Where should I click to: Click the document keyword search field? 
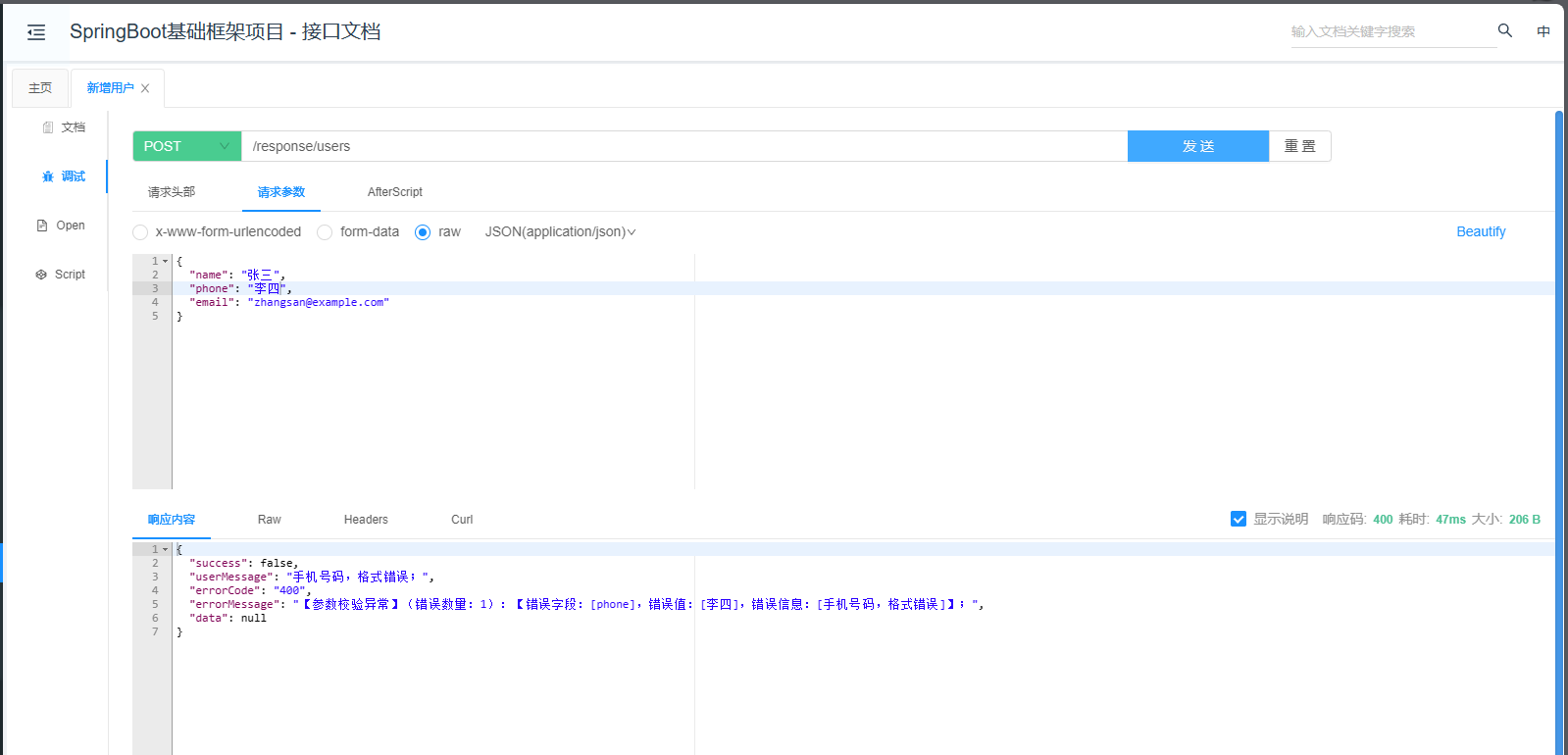coord(1393,31)
